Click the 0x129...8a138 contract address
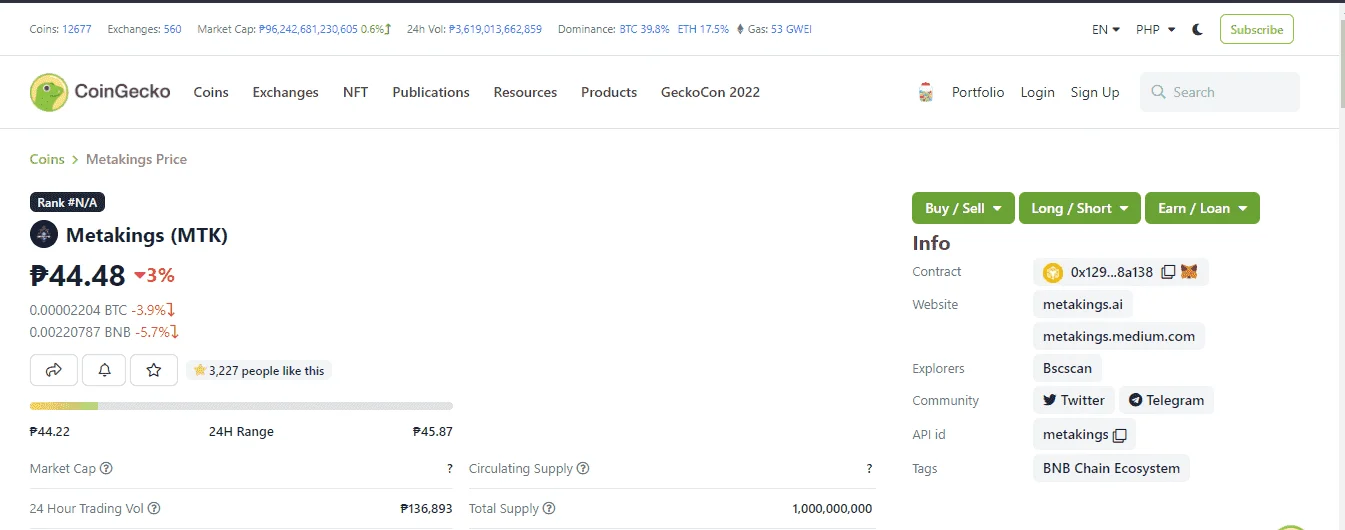Screen dimensions: 1345x530 click(x=1112, y=272)
